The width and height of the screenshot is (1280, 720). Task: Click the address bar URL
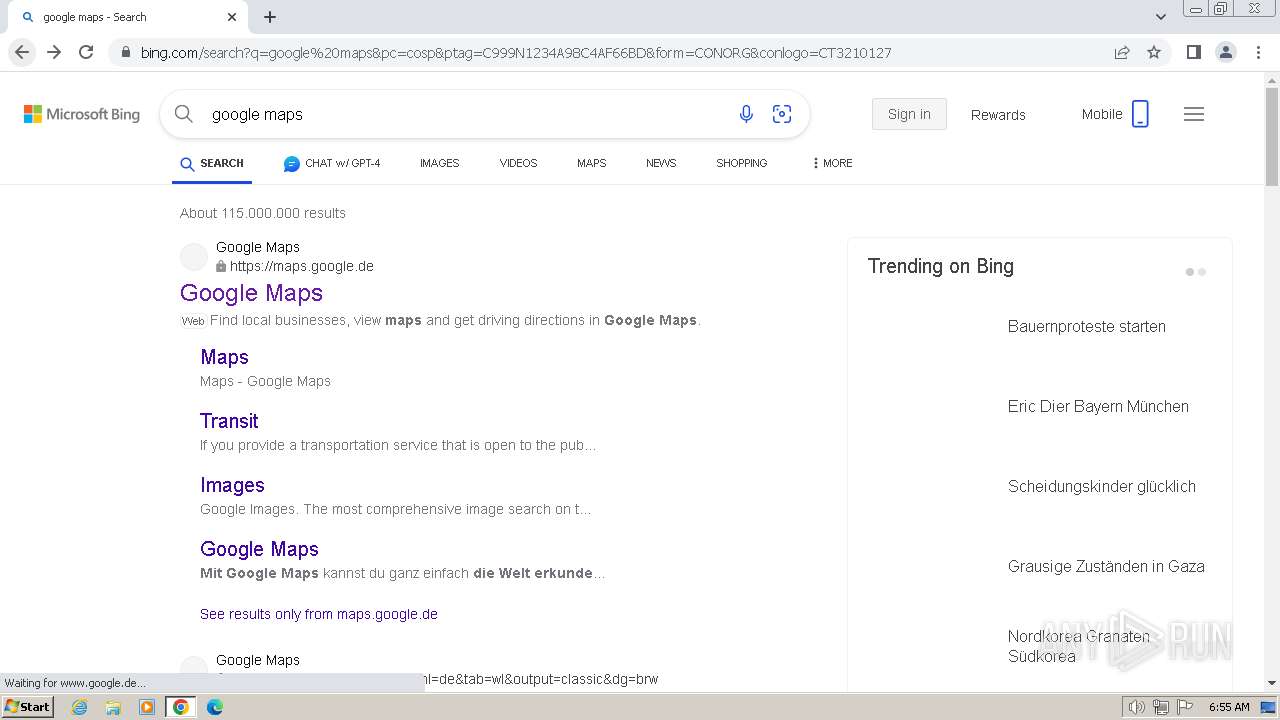point(516,52)
